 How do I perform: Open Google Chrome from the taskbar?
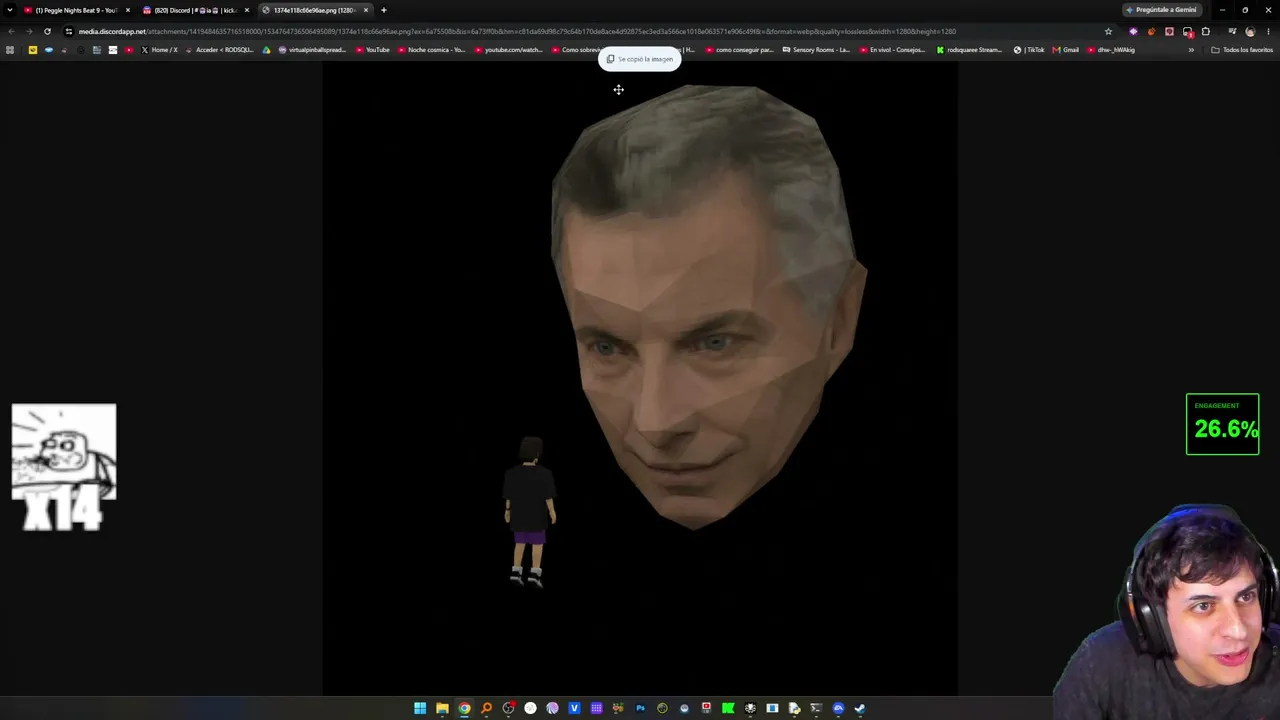[x=464, y=708]
